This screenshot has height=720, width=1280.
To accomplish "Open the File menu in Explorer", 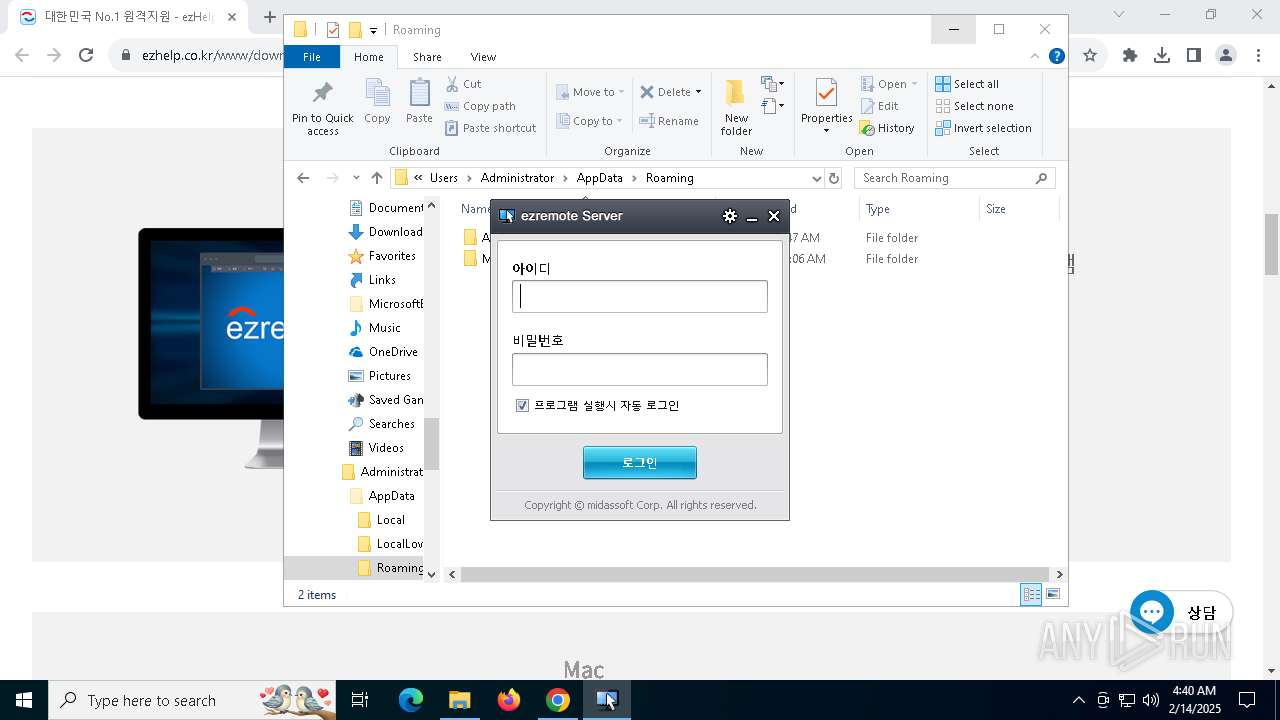I will [312, 57].
